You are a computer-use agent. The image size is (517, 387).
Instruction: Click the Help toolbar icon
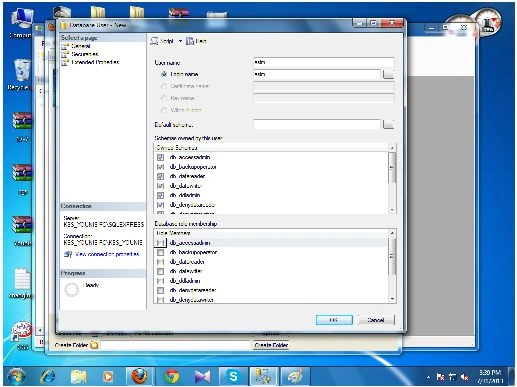(190, 41)
